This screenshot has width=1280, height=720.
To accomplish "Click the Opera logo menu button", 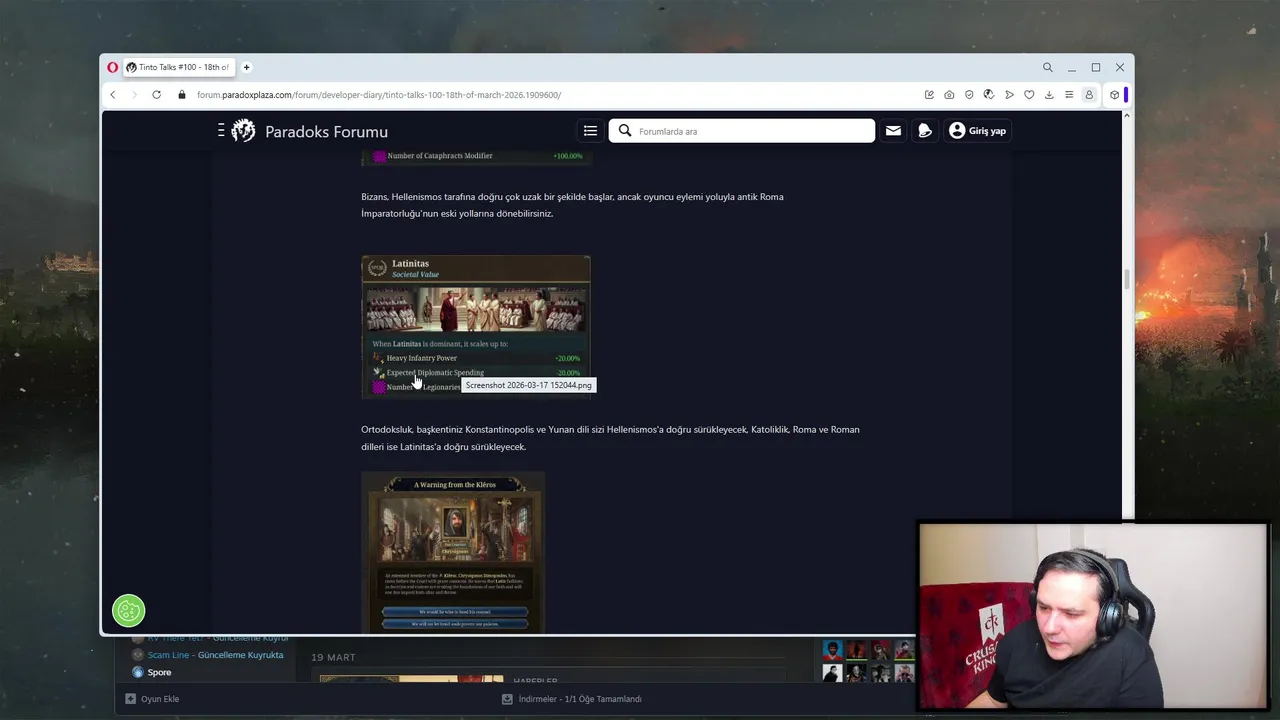I will coord(112,67).
